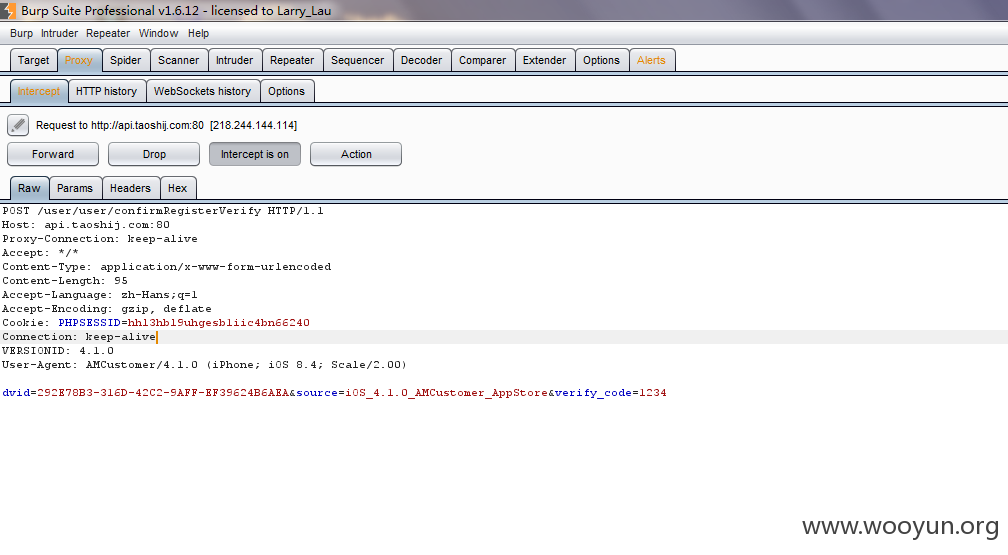Forward the intercepted request
This screenshot has width=1008, height=555.
(x=53, y=154)
